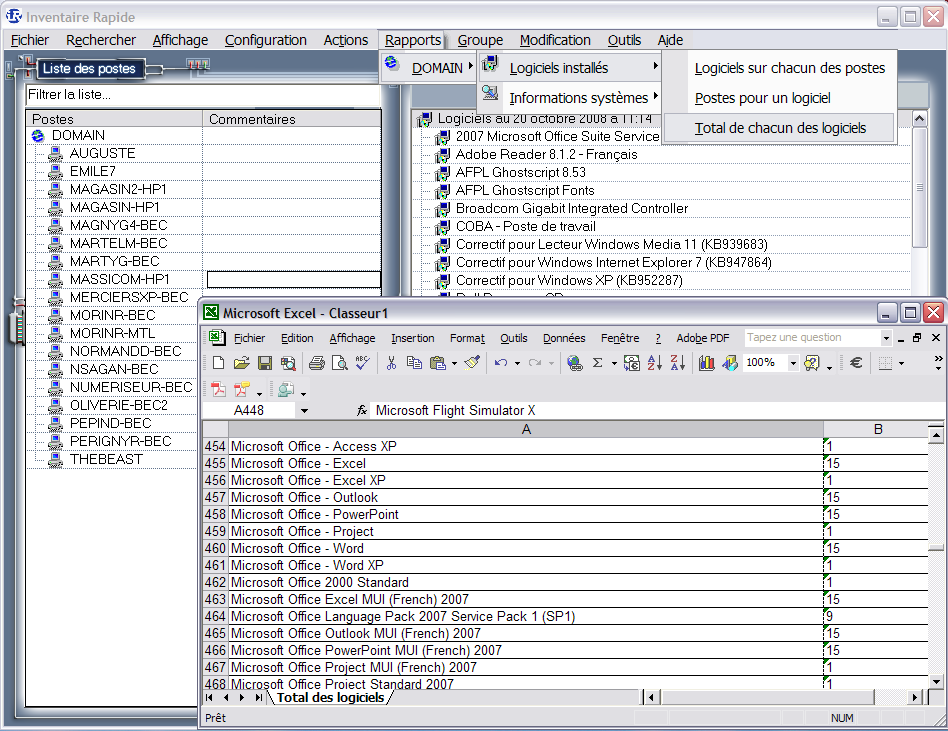Image resolution: width=948 pixels, height=731 pixels.
Task: Click the 'Filtrer la liste...' input field
Action: 203,94
